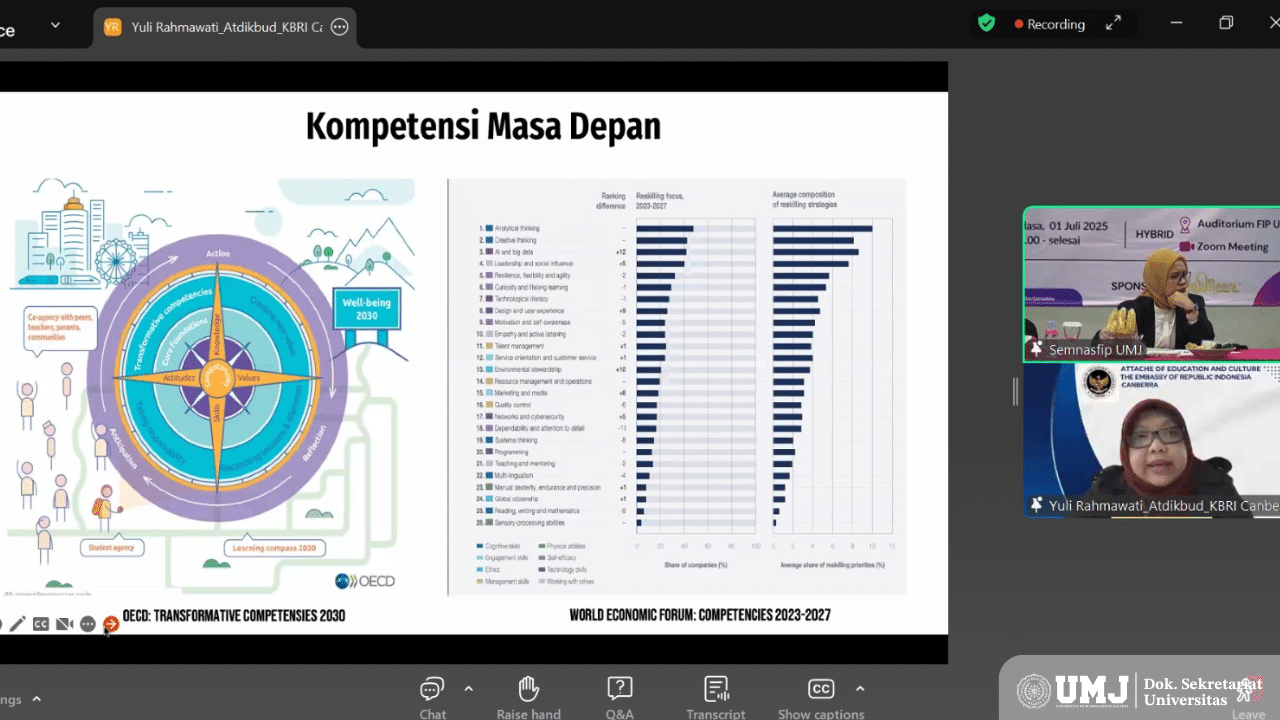Click the green encryption shield icon

click(x=986, y=23)
